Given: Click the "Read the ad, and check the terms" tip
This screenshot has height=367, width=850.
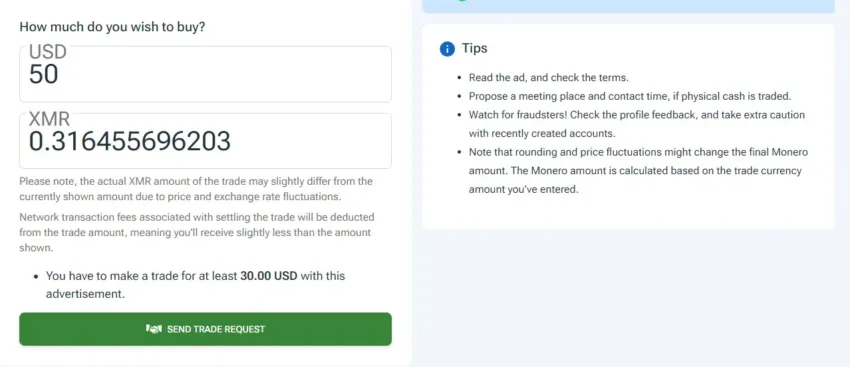Looking at the screenshot, I should click(x=549, y=78).
